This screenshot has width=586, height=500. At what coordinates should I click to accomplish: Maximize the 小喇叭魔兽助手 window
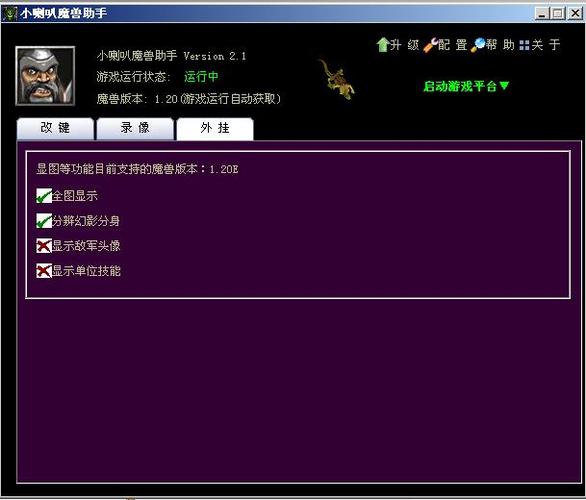pyautogui.click(x=558, y=14)
